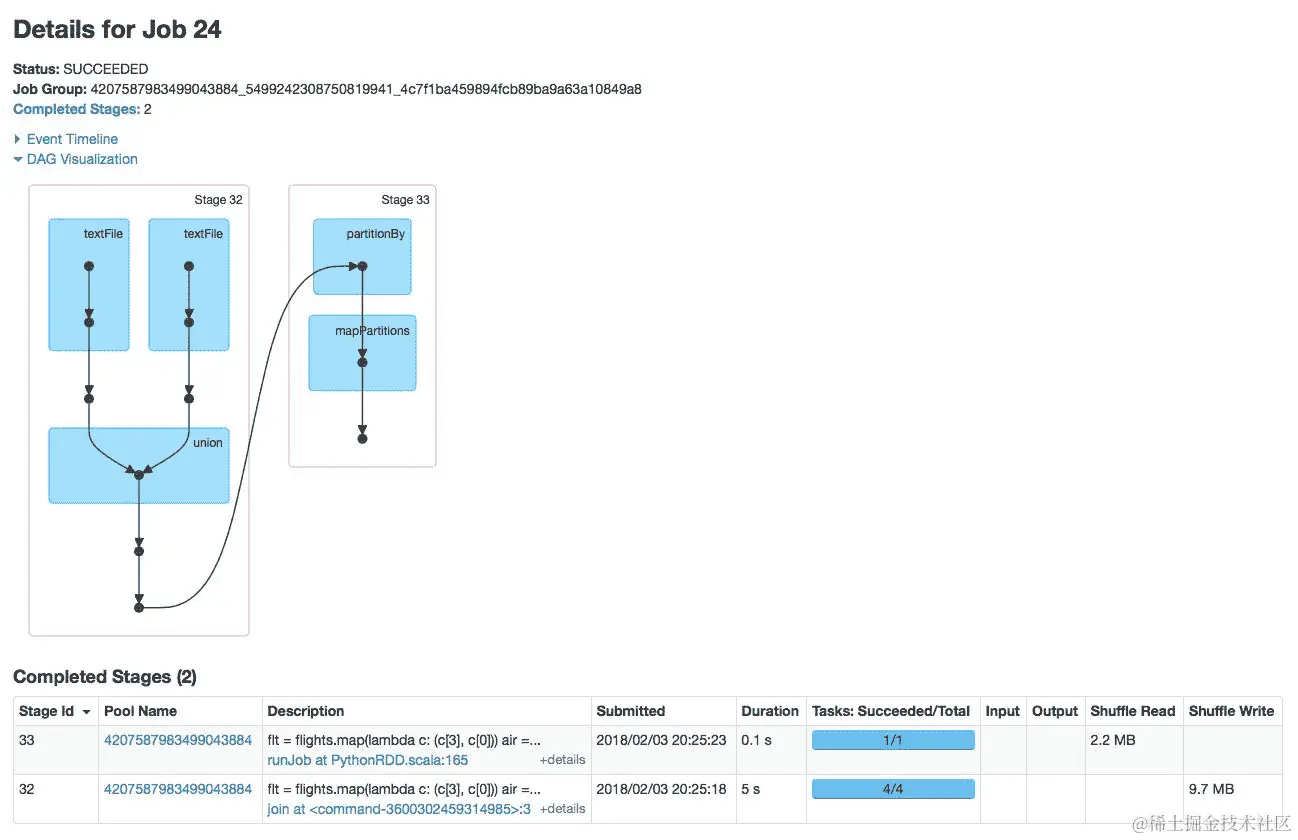Open the join at command link
1298x840 pixels.
[399, 809]
